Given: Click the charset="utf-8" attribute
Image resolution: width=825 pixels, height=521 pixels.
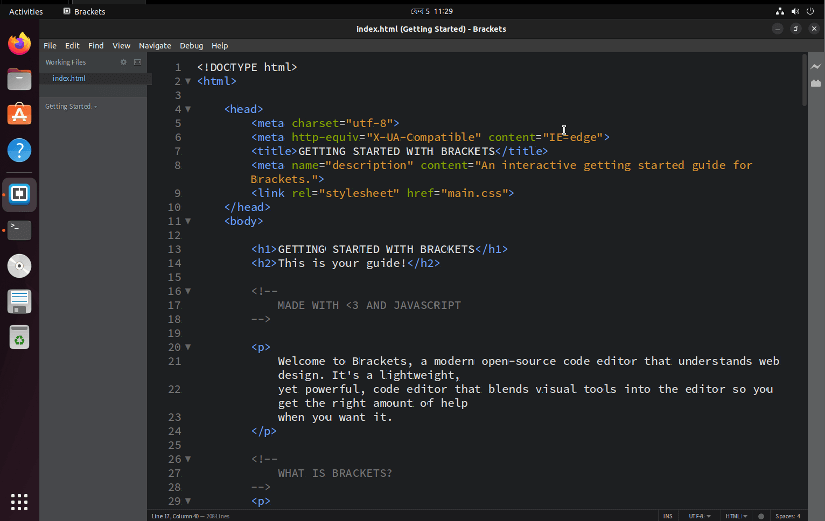Looking at the screenshot, I should (x=342, y=123).
